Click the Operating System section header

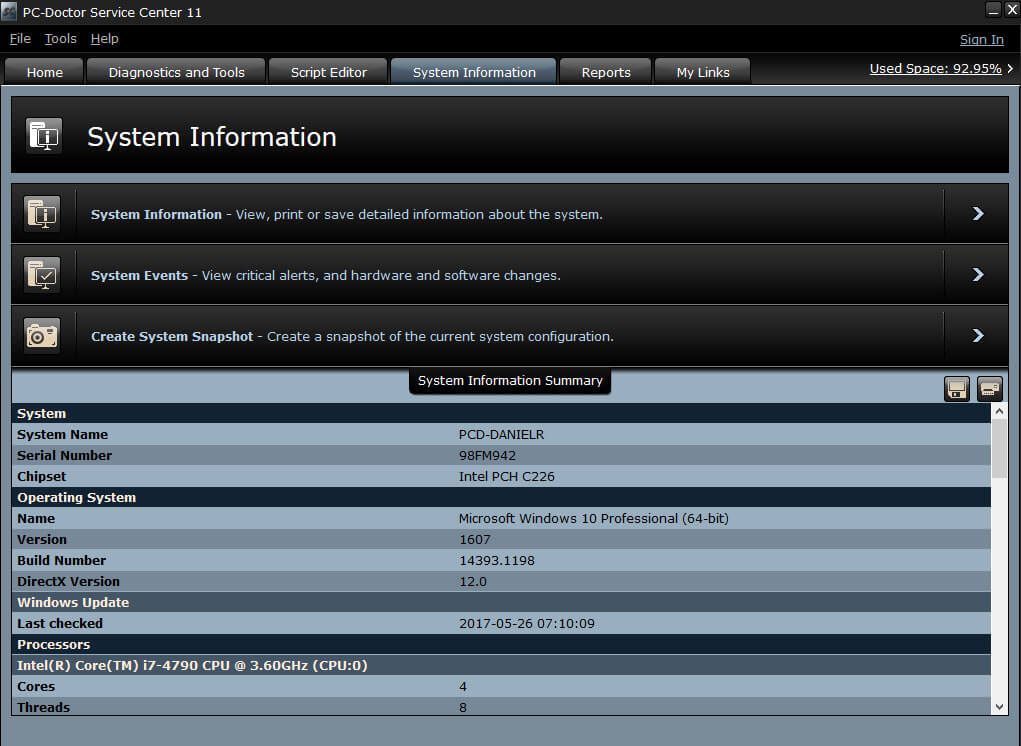point(501,497)
